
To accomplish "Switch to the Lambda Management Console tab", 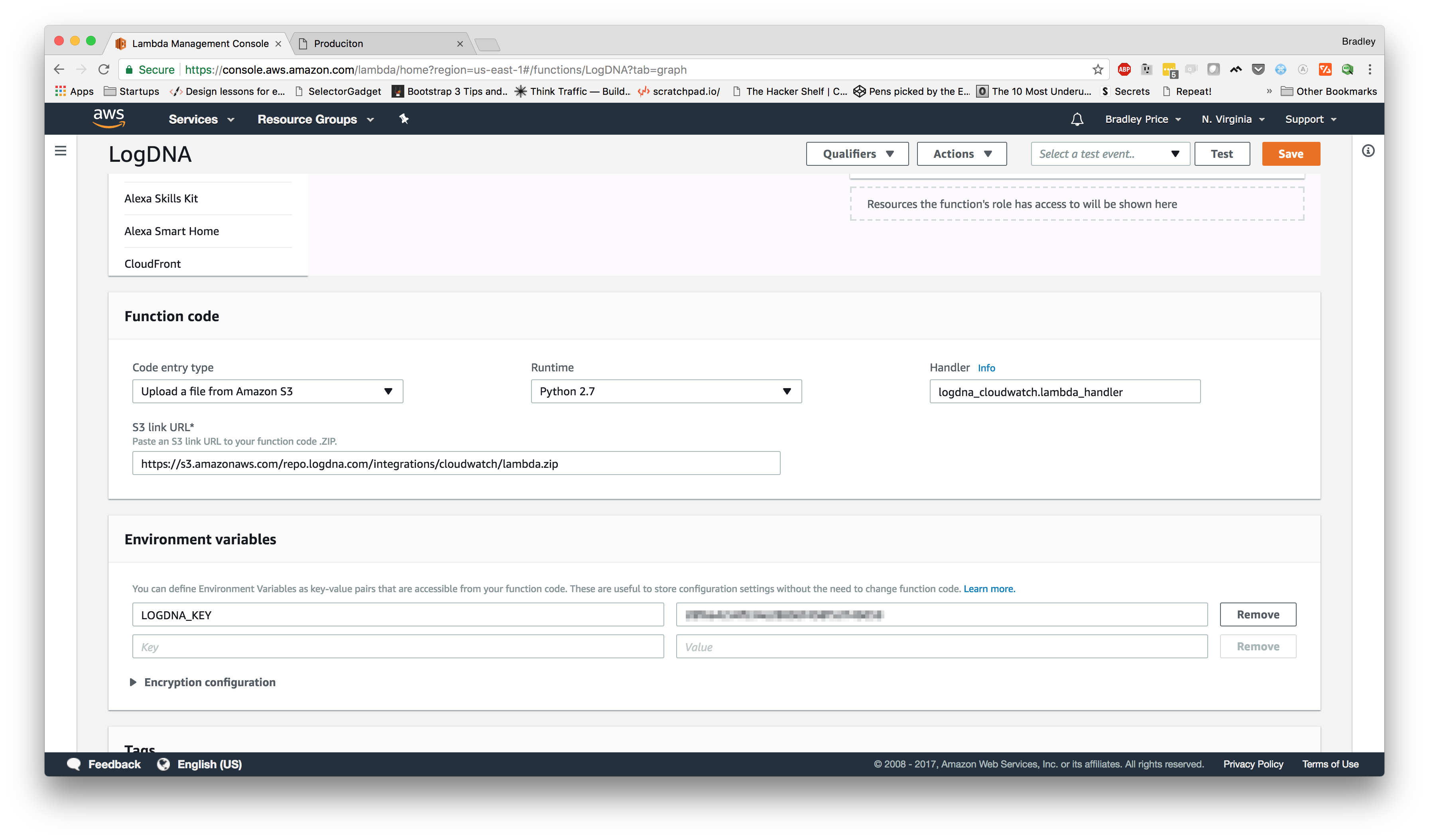I will tap(199, 44).
